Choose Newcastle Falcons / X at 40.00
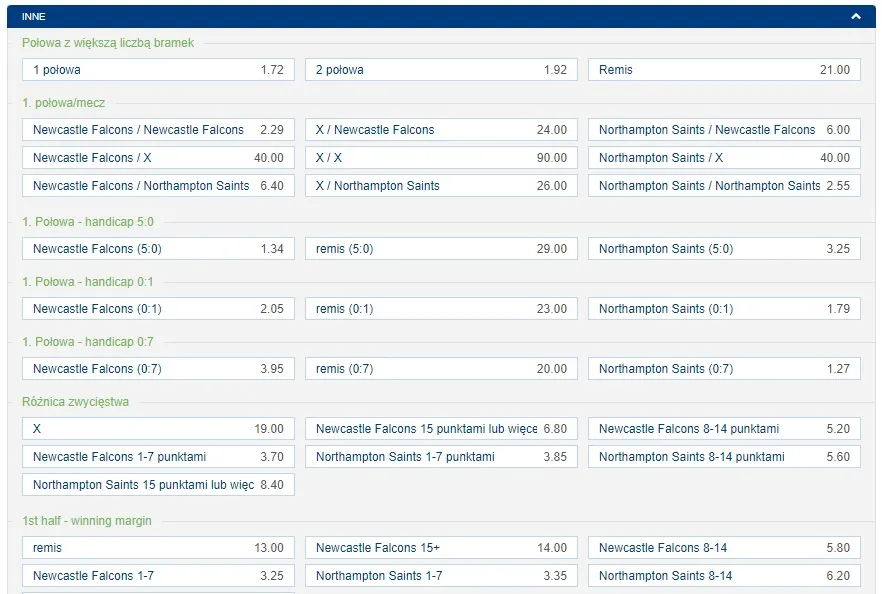The height and width of the screenshot is (594, 882). [x=158, y=158]
